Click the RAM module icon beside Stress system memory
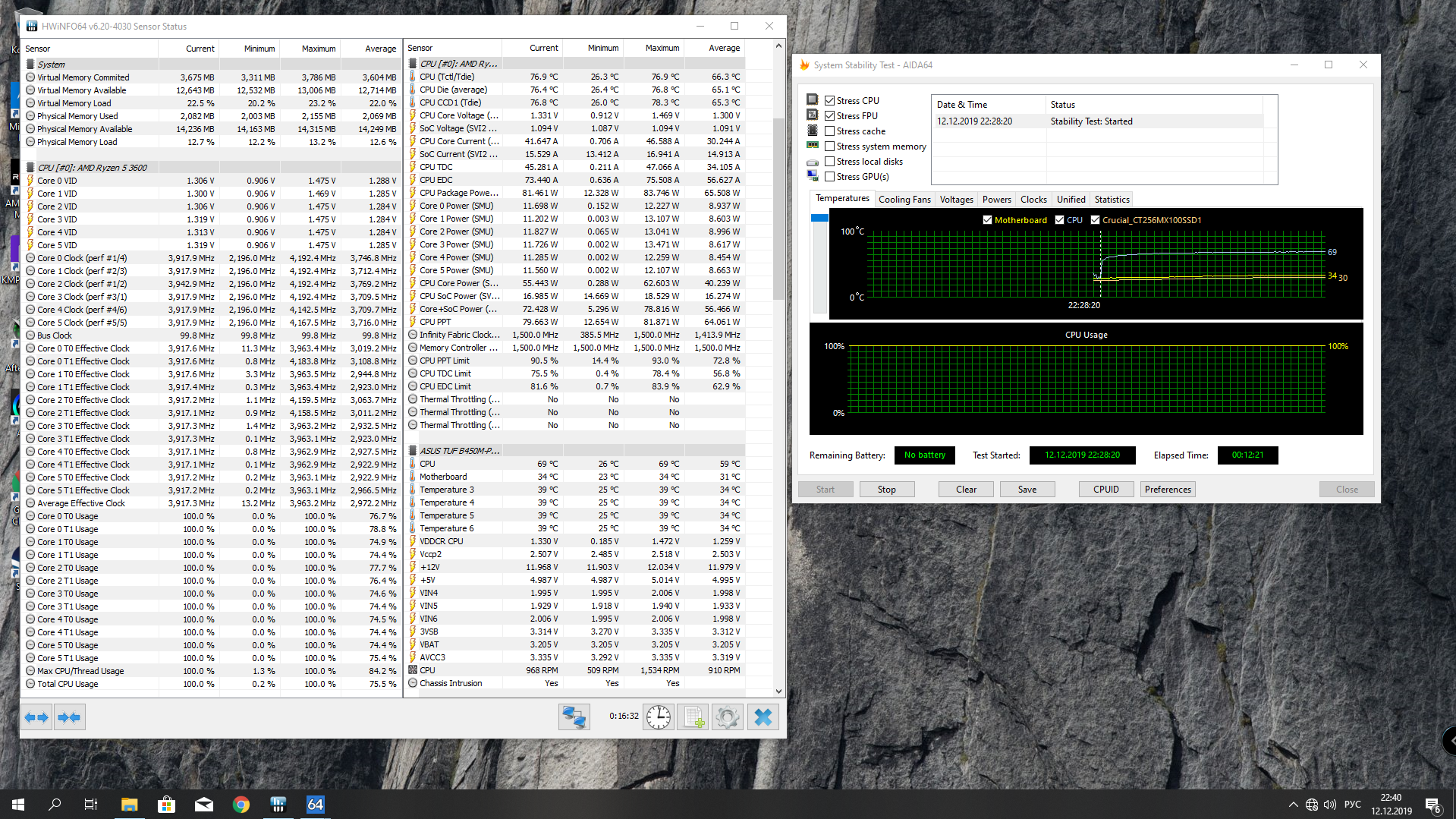Viewport: 1456px width, 819px height. point(813,146)
